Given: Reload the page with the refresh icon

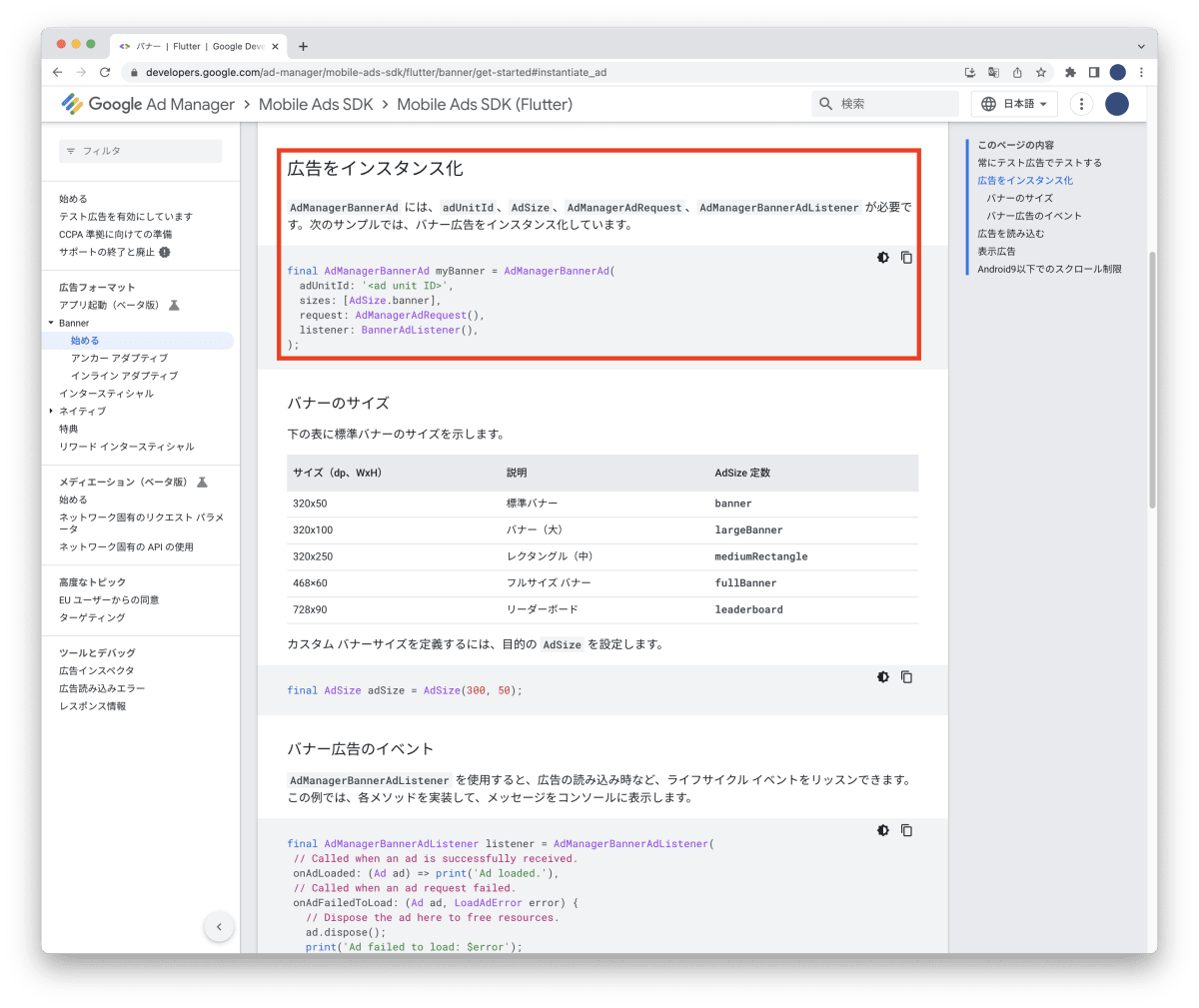Looking at the screenshot, I should pos(105,72).
